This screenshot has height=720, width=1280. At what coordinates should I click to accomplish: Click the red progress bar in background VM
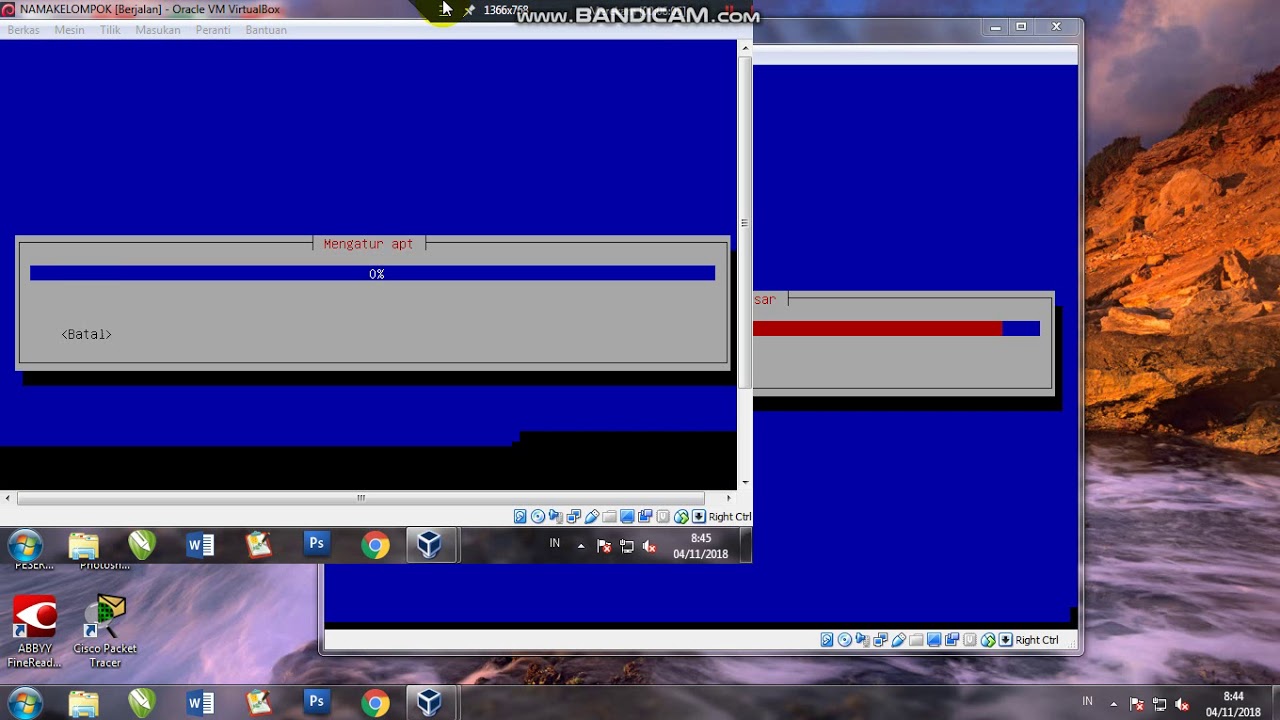click(896, 329)
